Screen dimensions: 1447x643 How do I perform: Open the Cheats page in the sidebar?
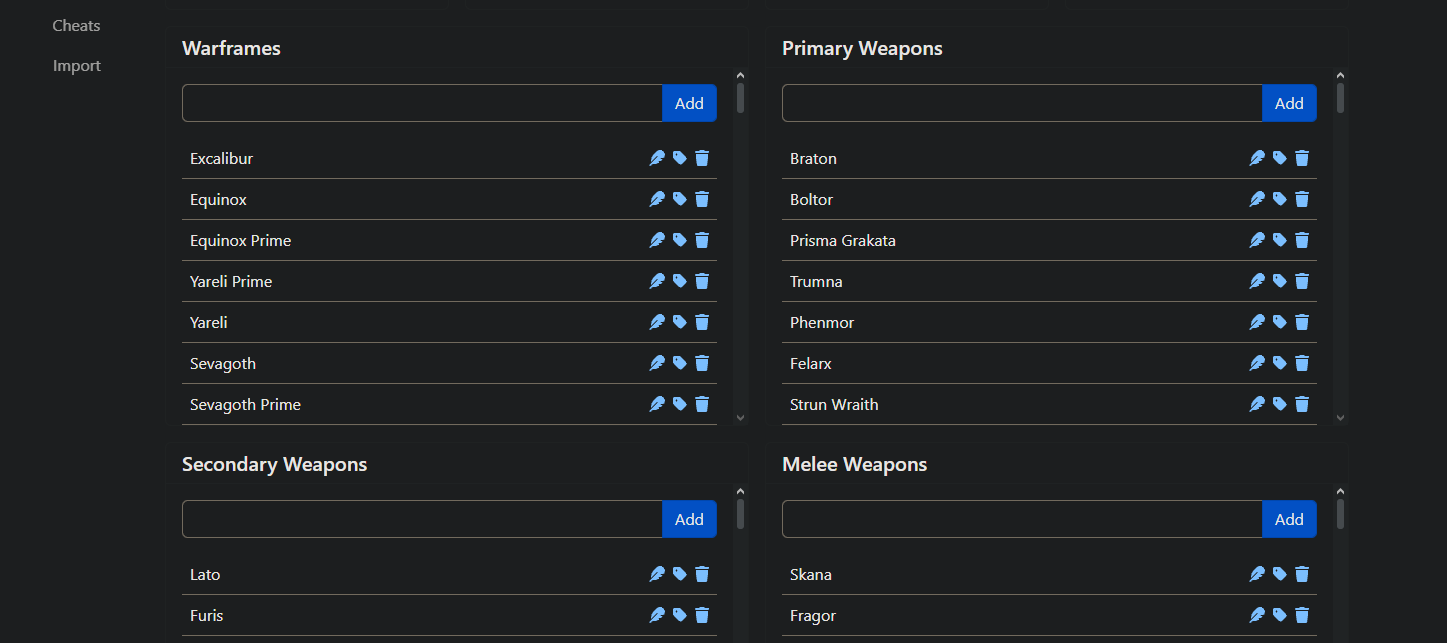coord(77,26)
